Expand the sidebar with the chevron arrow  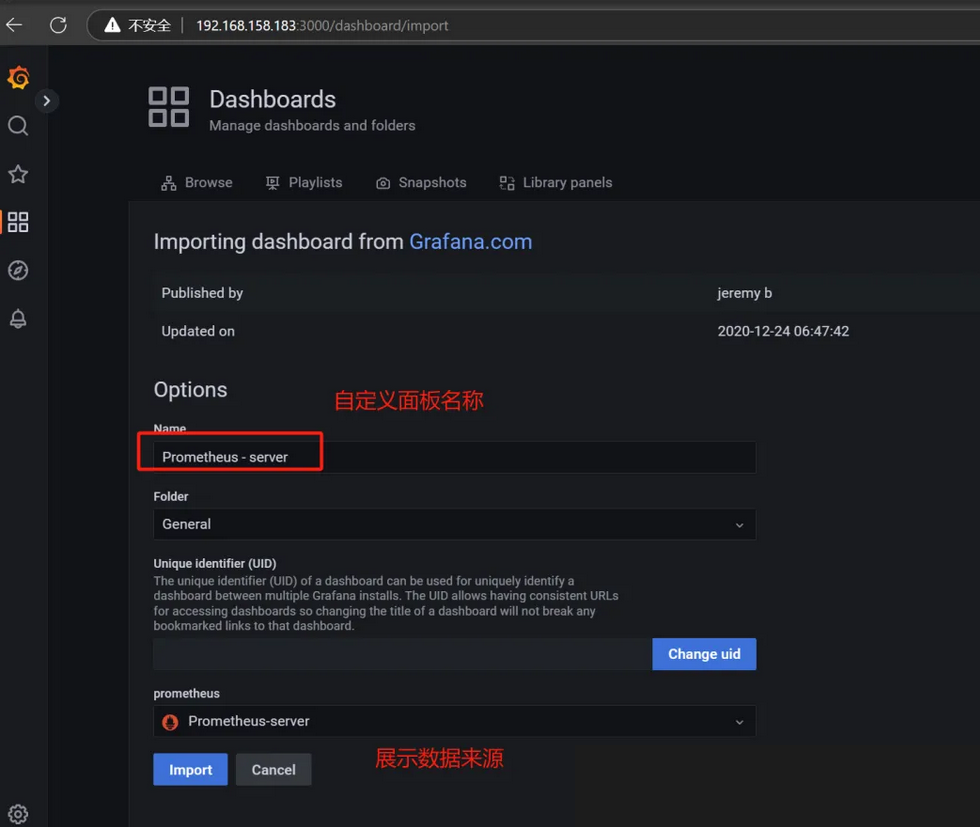[46, 101]
